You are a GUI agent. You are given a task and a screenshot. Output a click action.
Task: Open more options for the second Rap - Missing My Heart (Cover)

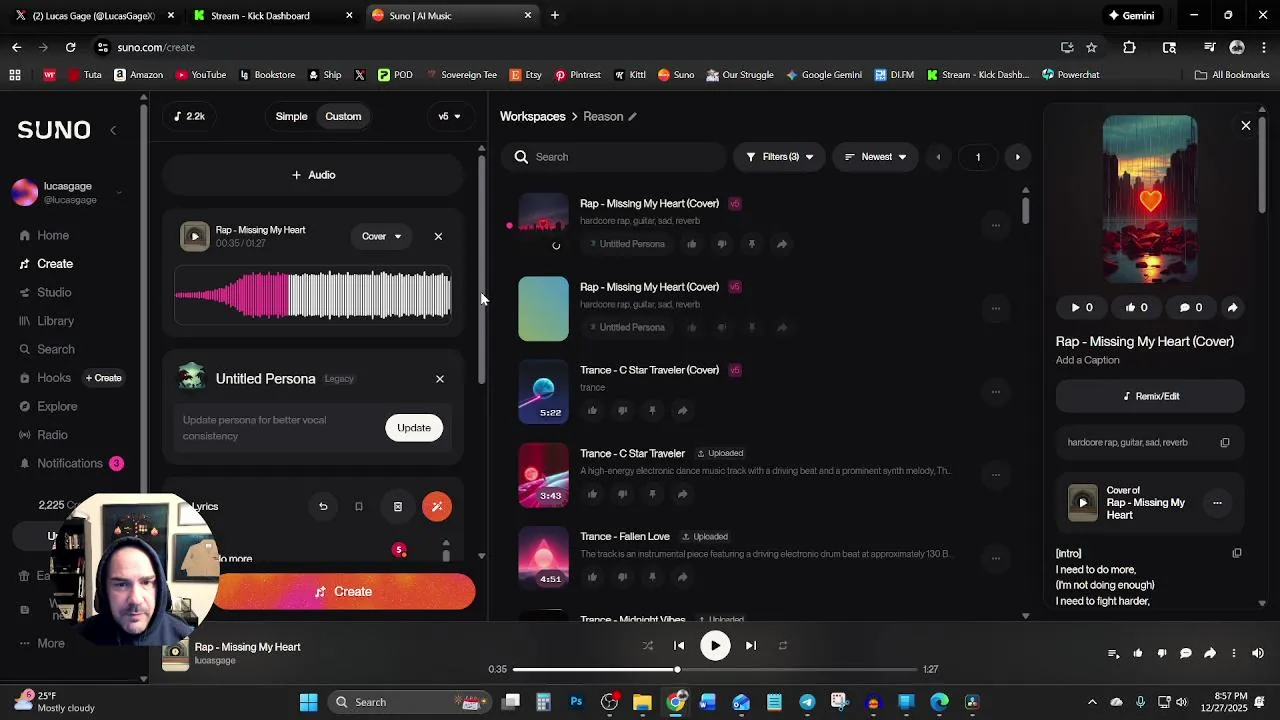click(x=995, y=309)
